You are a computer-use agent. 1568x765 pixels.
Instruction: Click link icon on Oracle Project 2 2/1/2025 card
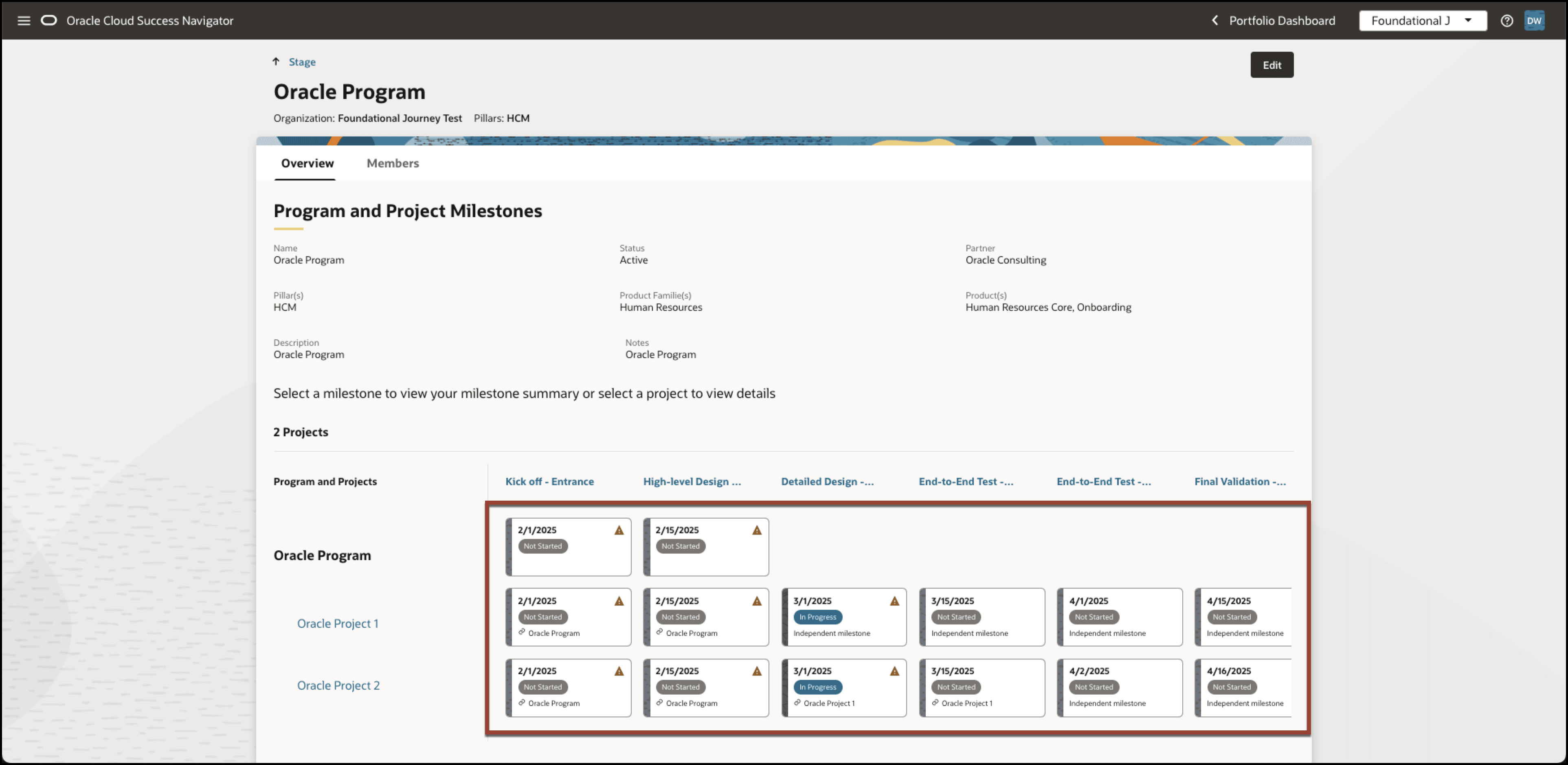(x=522, y=702)
